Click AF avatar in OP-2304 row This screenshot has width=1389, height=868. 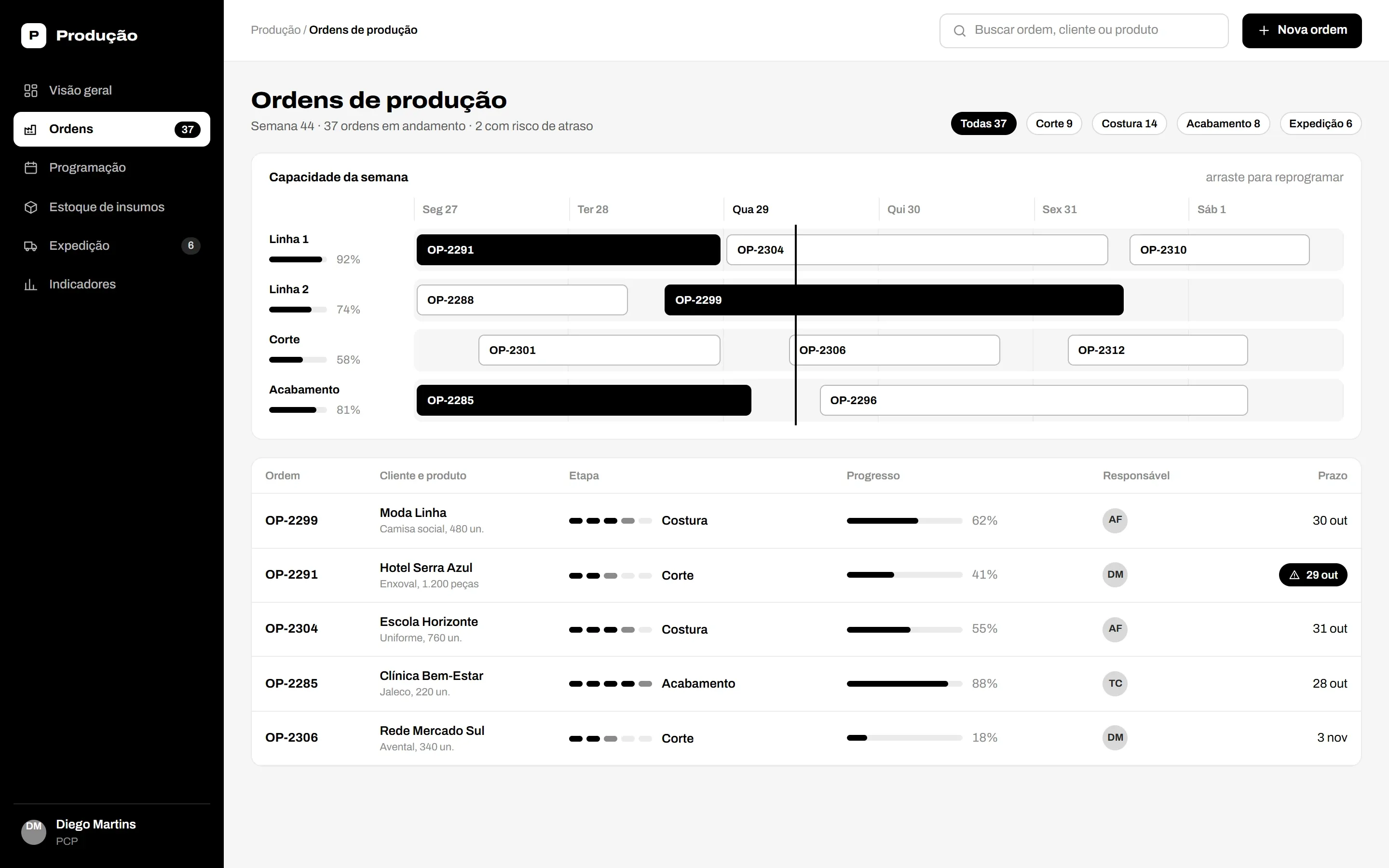1115,629
